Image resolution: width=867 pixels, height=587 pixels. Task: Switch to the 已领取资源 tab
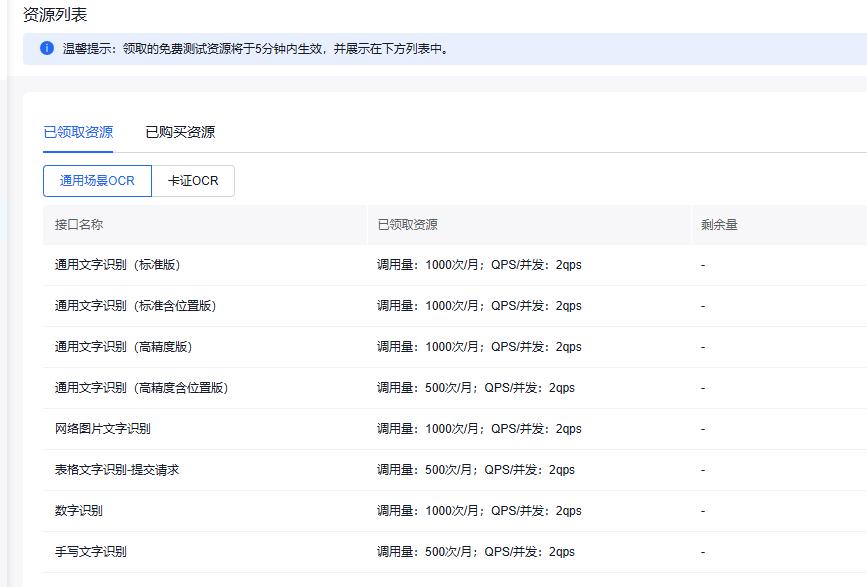78,132
